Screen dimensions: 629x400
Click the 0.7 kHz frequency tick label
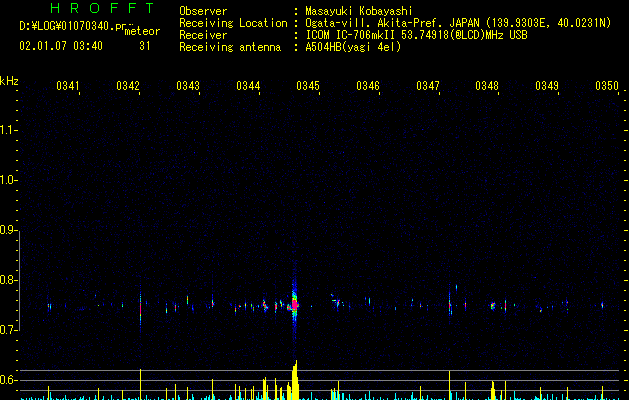(x=8, y=330)
